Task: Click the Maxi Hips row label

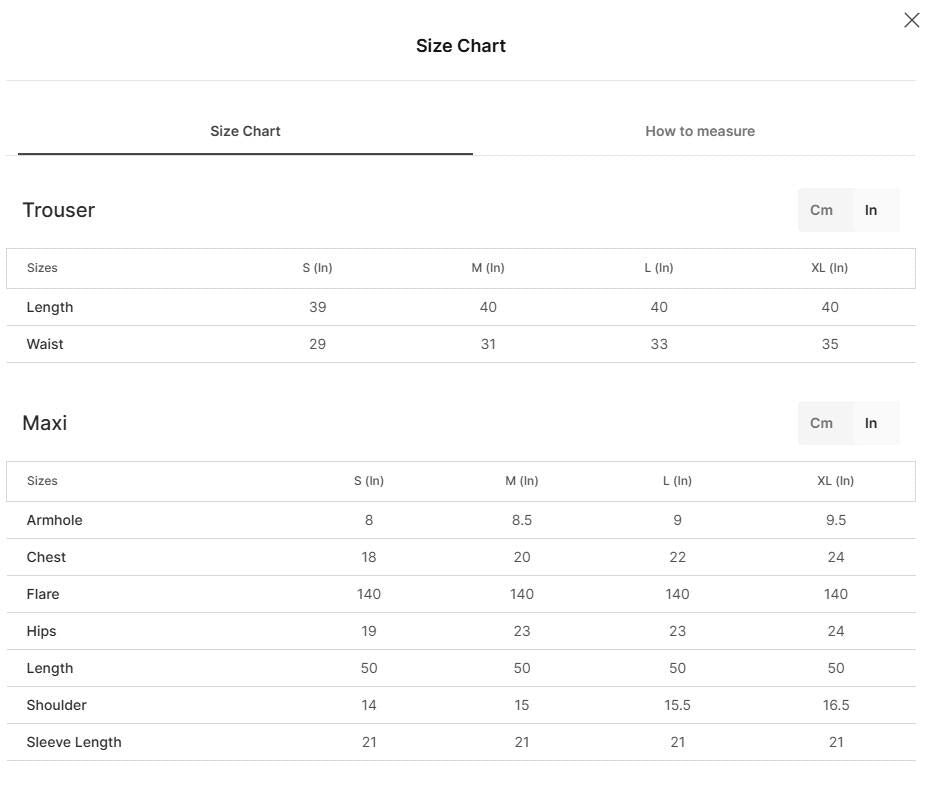Action: tap(41, 631)
